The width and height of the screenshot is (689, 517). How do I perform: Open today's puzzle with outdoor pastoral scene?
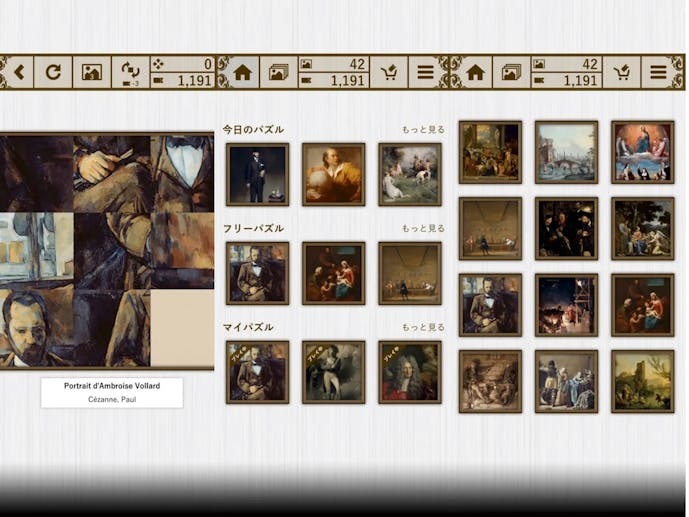pyautogui.click(x=410, y=174)
